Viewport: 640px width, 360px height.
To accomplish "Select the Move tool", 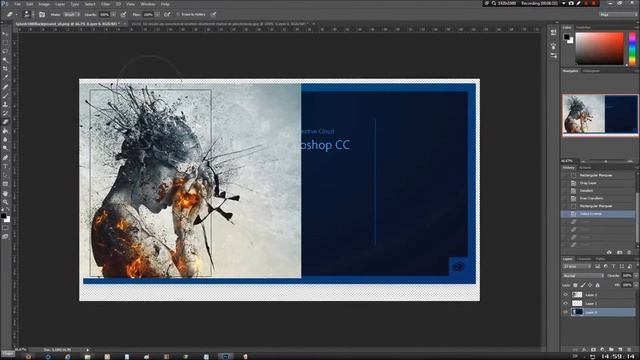I will (5, 34).
